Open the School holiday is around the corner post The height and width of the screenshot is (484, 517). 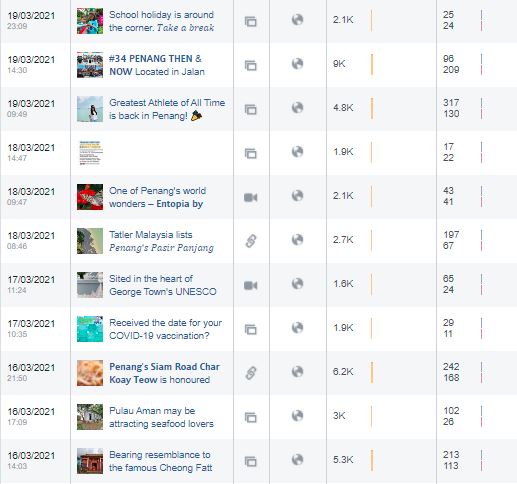click(162, 21)
